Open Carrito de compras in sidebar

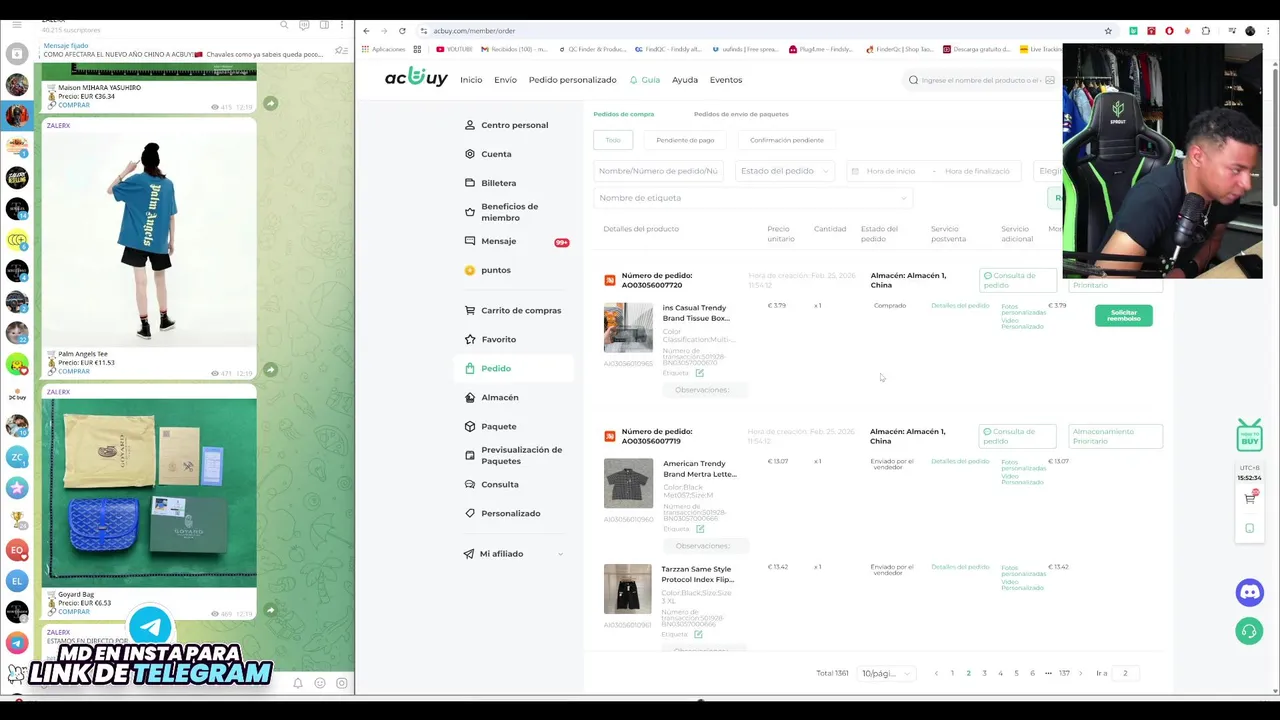coord(514,310)
